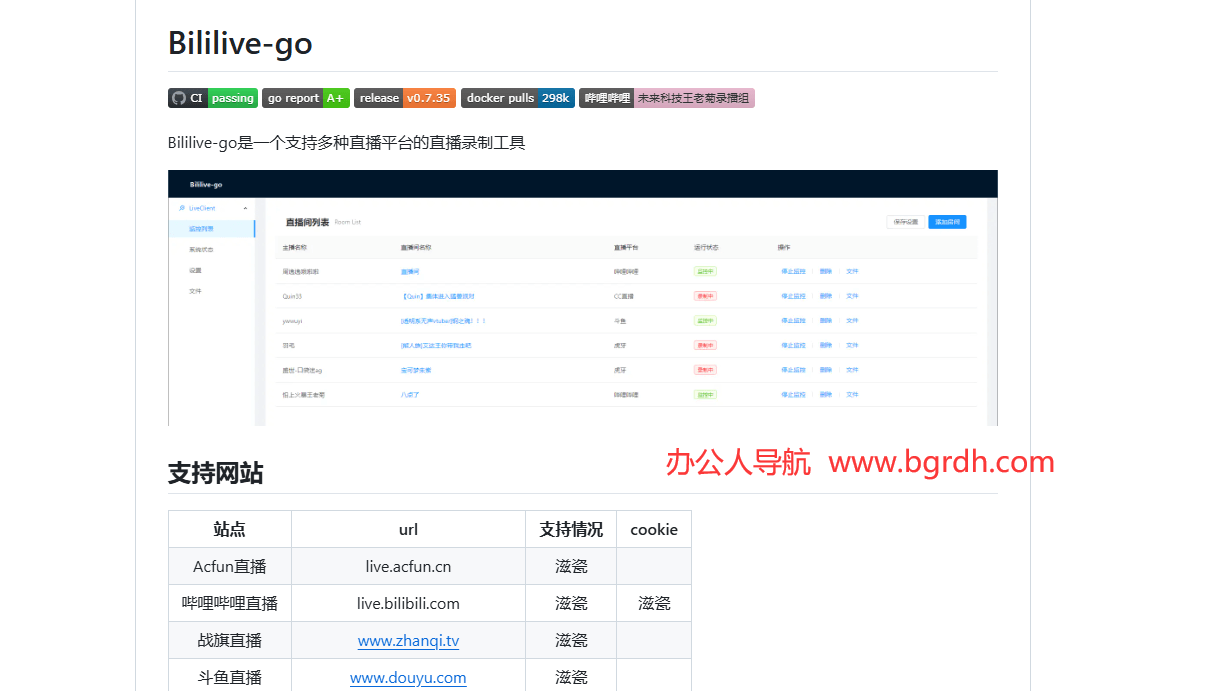
Task: Click the green 监控中 status tag
Action: [x=705, y=271]
